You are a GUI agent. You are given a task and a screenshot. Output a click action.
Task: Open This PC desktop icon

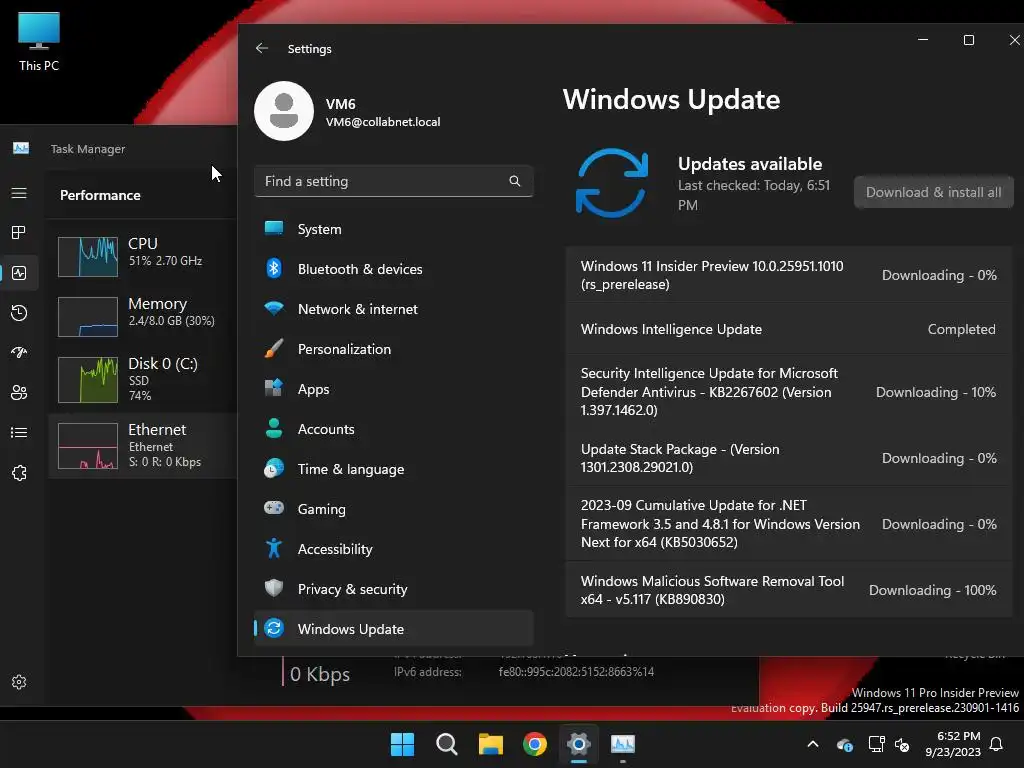(x=39, y=42)
